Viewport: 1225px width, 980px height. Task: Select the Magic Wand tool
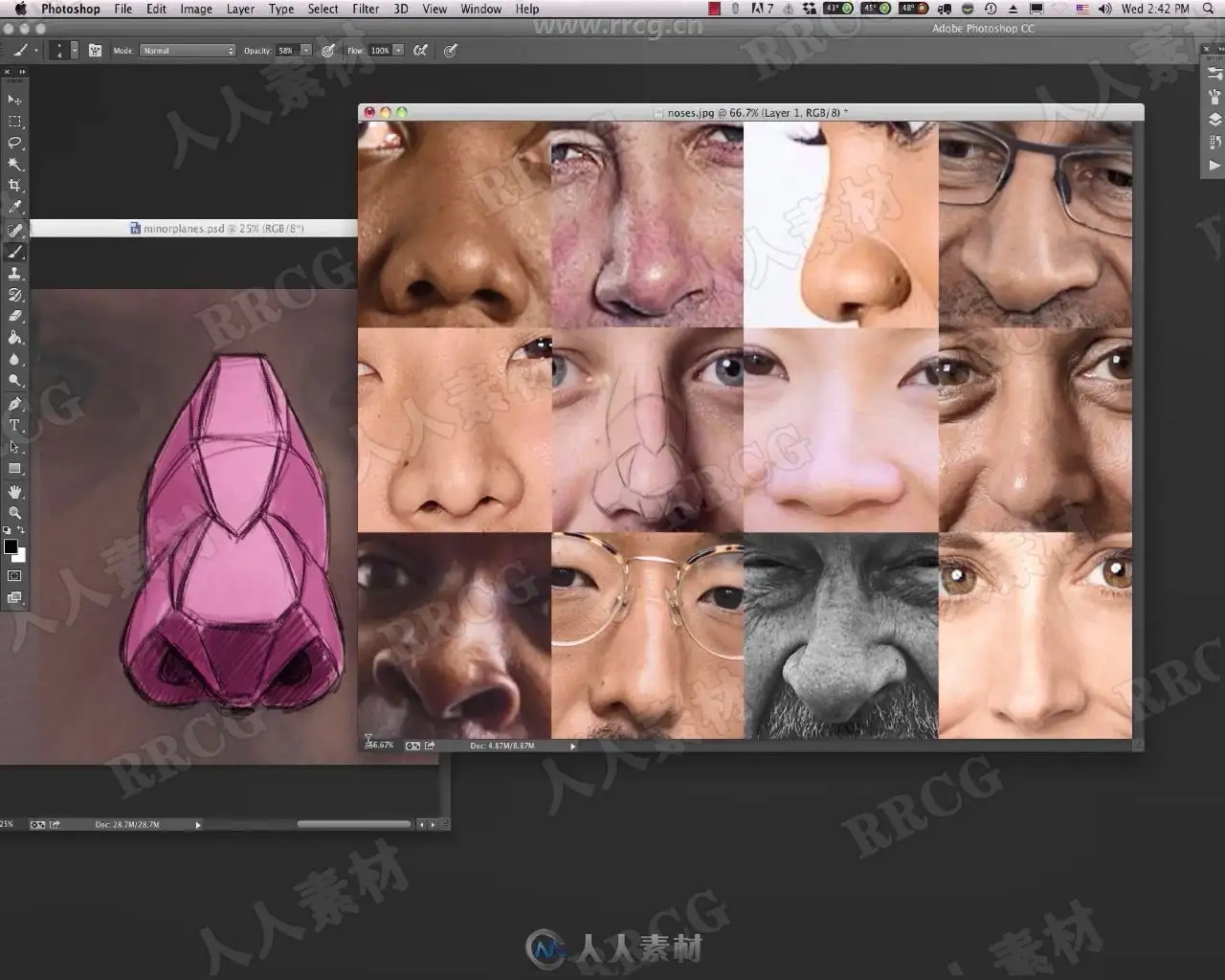click(x=14, y=164)
